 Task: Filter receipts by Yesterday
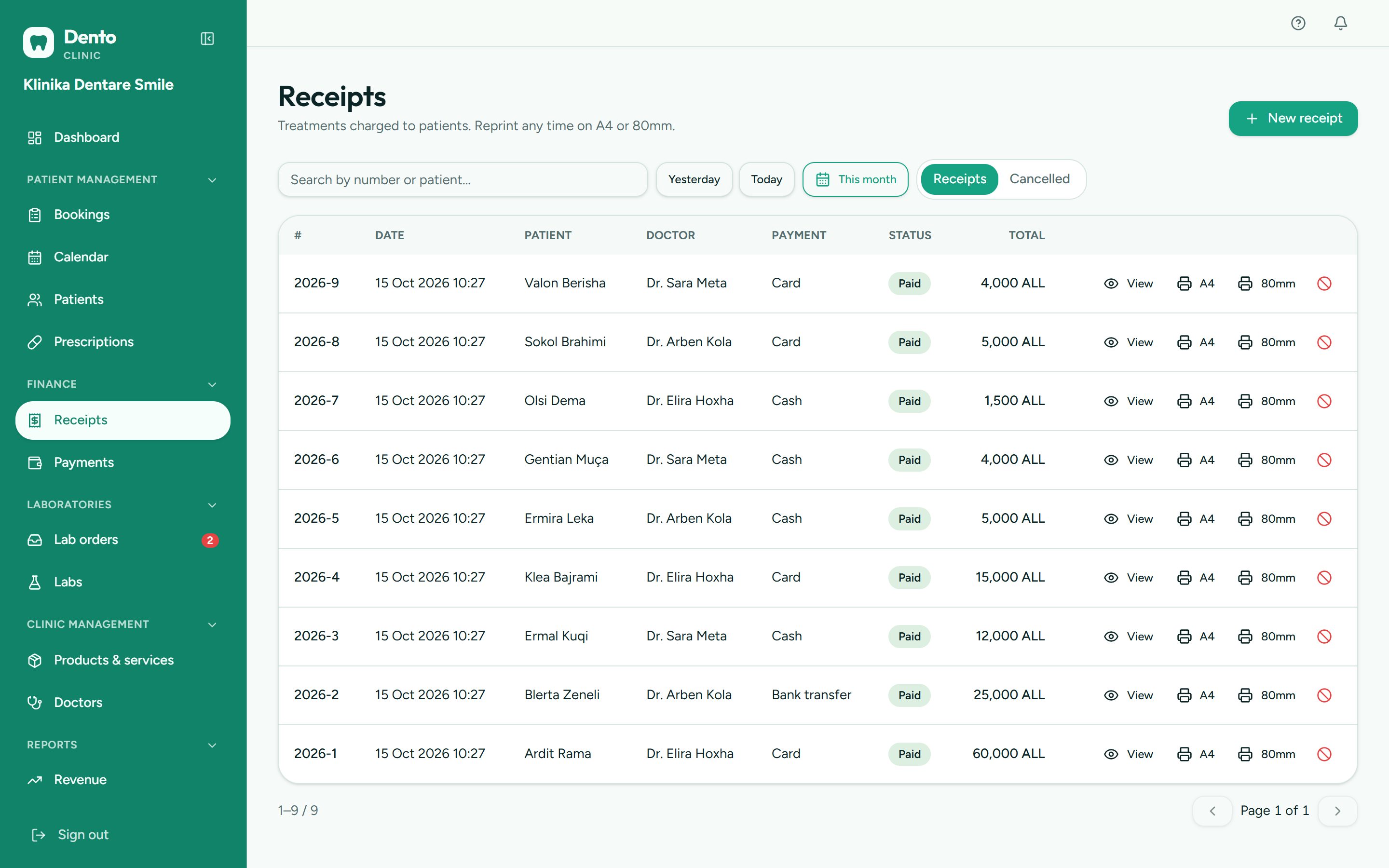694,180
